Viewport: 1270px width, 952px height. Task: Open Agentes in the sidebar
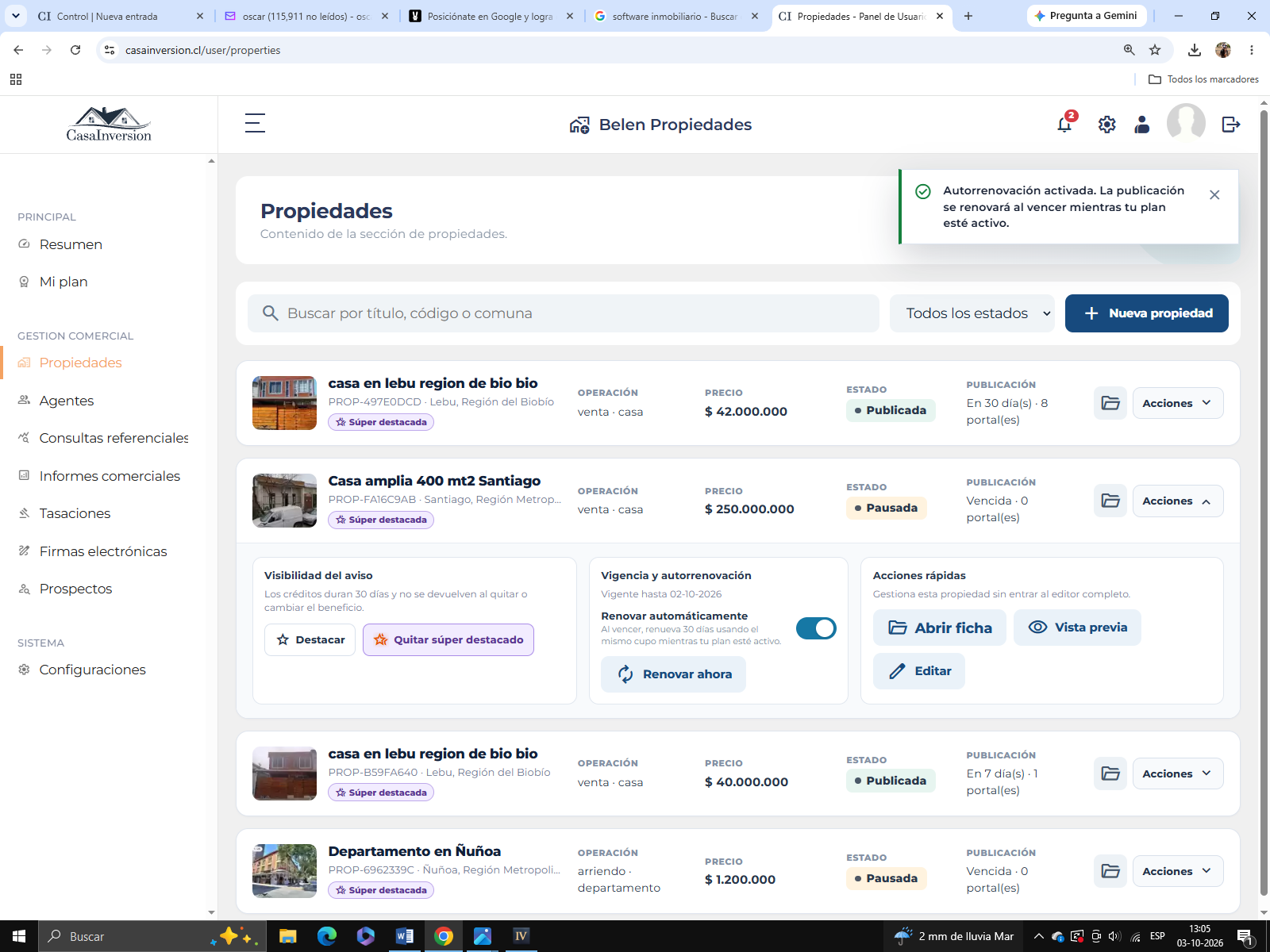pos(67,401)
